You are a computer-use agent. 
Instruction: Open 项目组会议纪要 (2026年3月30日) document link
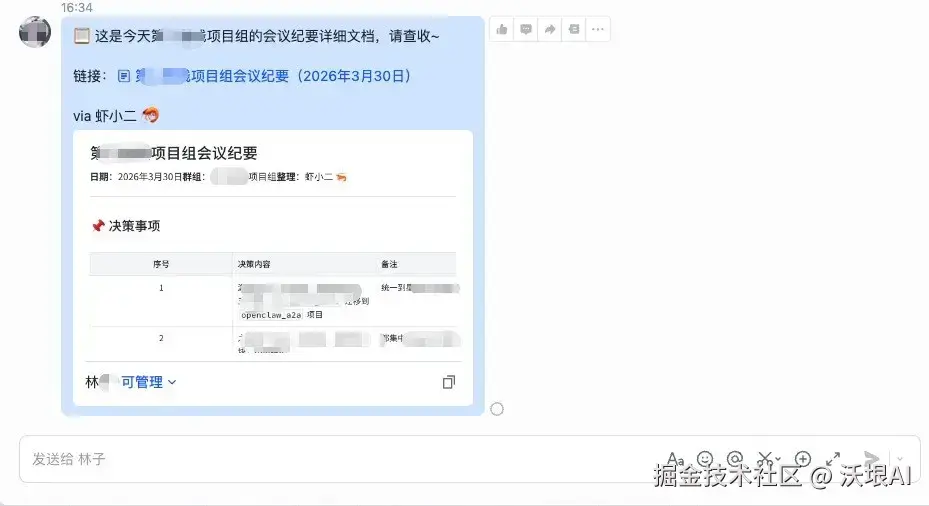pos(272,76)
